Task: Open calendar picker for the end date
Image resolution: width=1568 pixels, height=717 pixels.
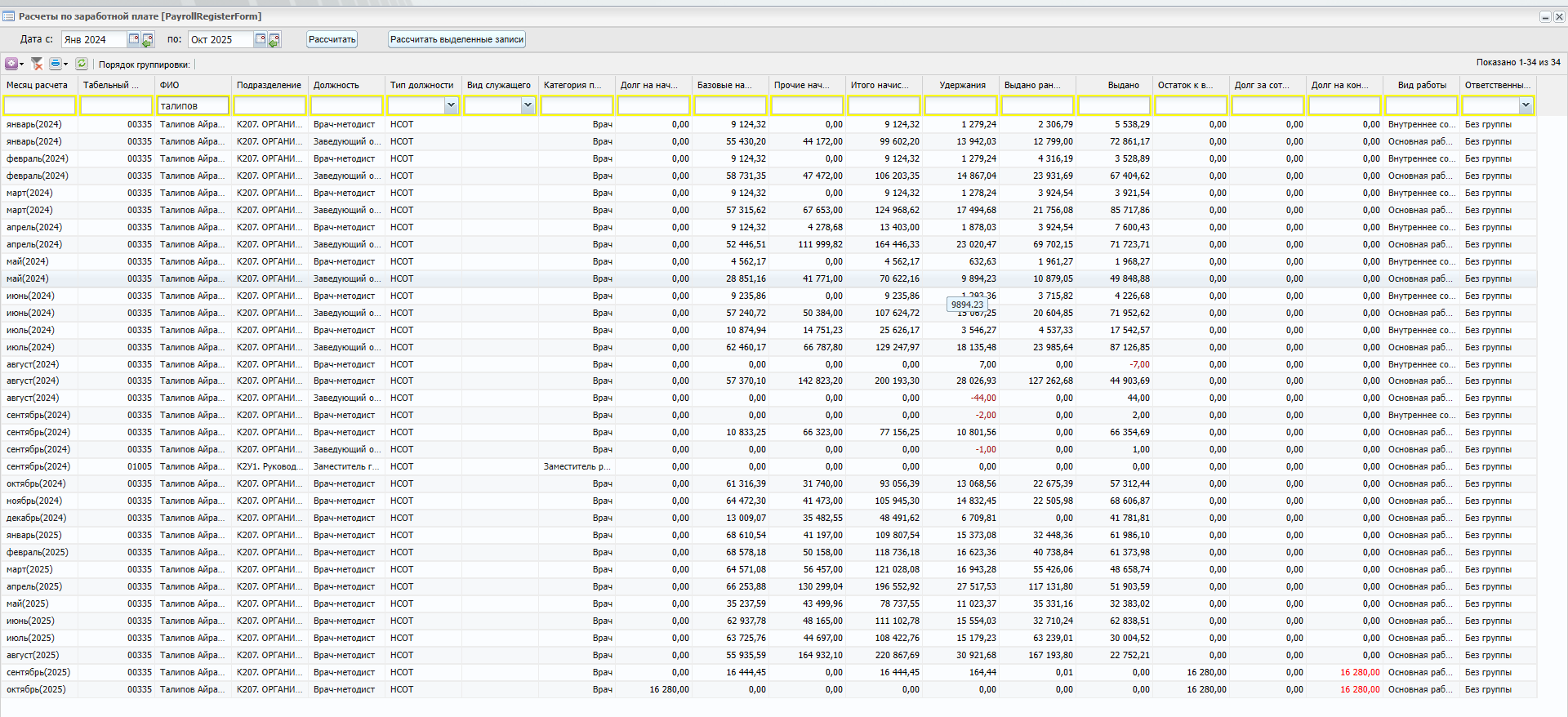Action: pos(261,39)
